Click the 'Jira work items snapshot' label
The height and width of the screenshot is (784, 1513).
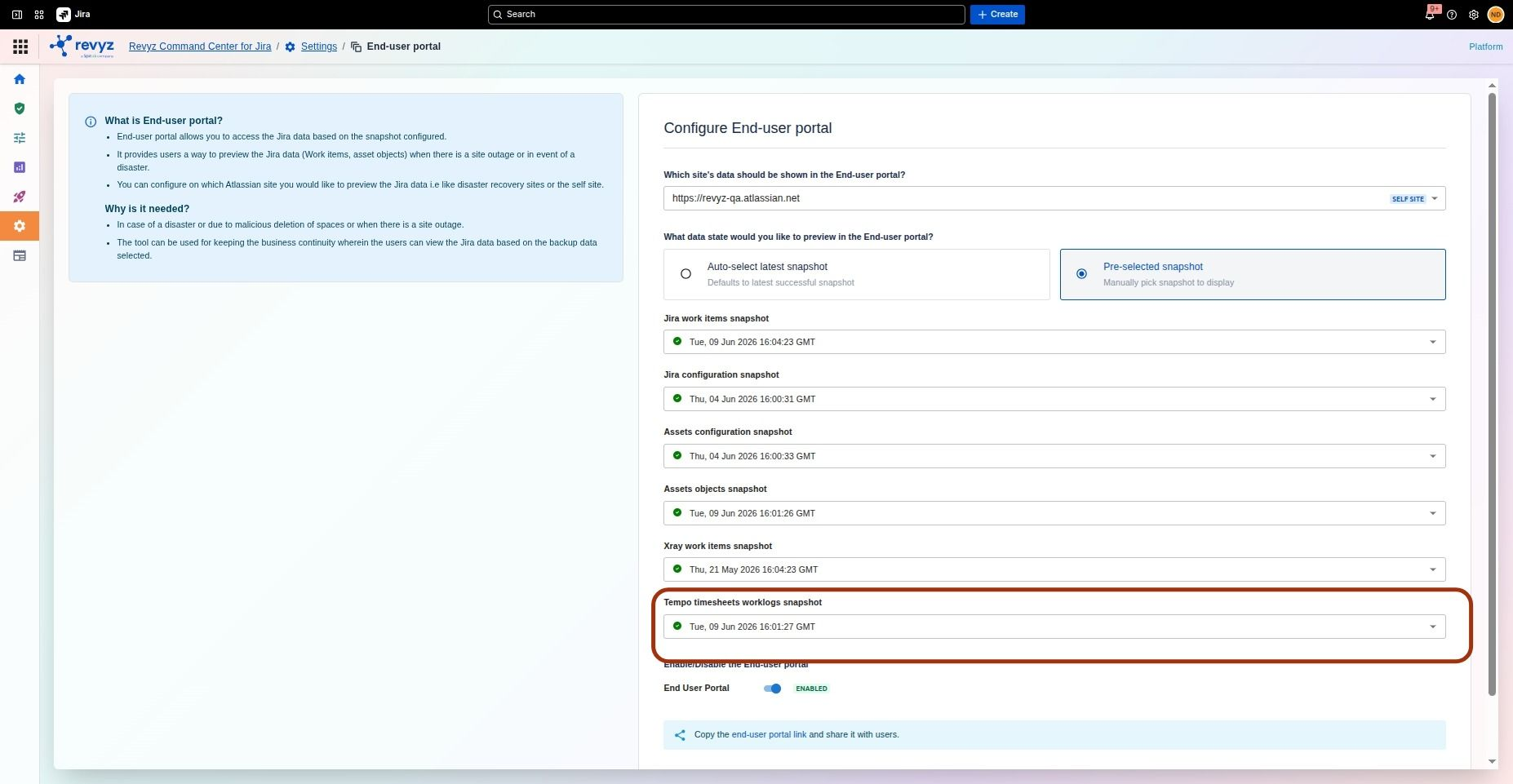click(716, 319)
